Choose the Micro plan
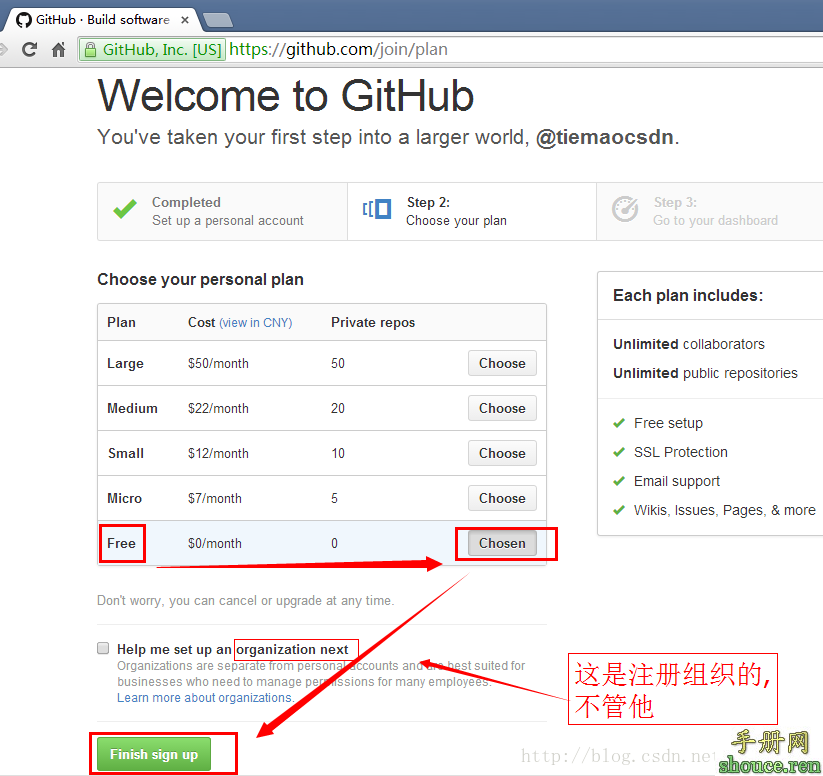The image size is (823, 776). [502, 498]
